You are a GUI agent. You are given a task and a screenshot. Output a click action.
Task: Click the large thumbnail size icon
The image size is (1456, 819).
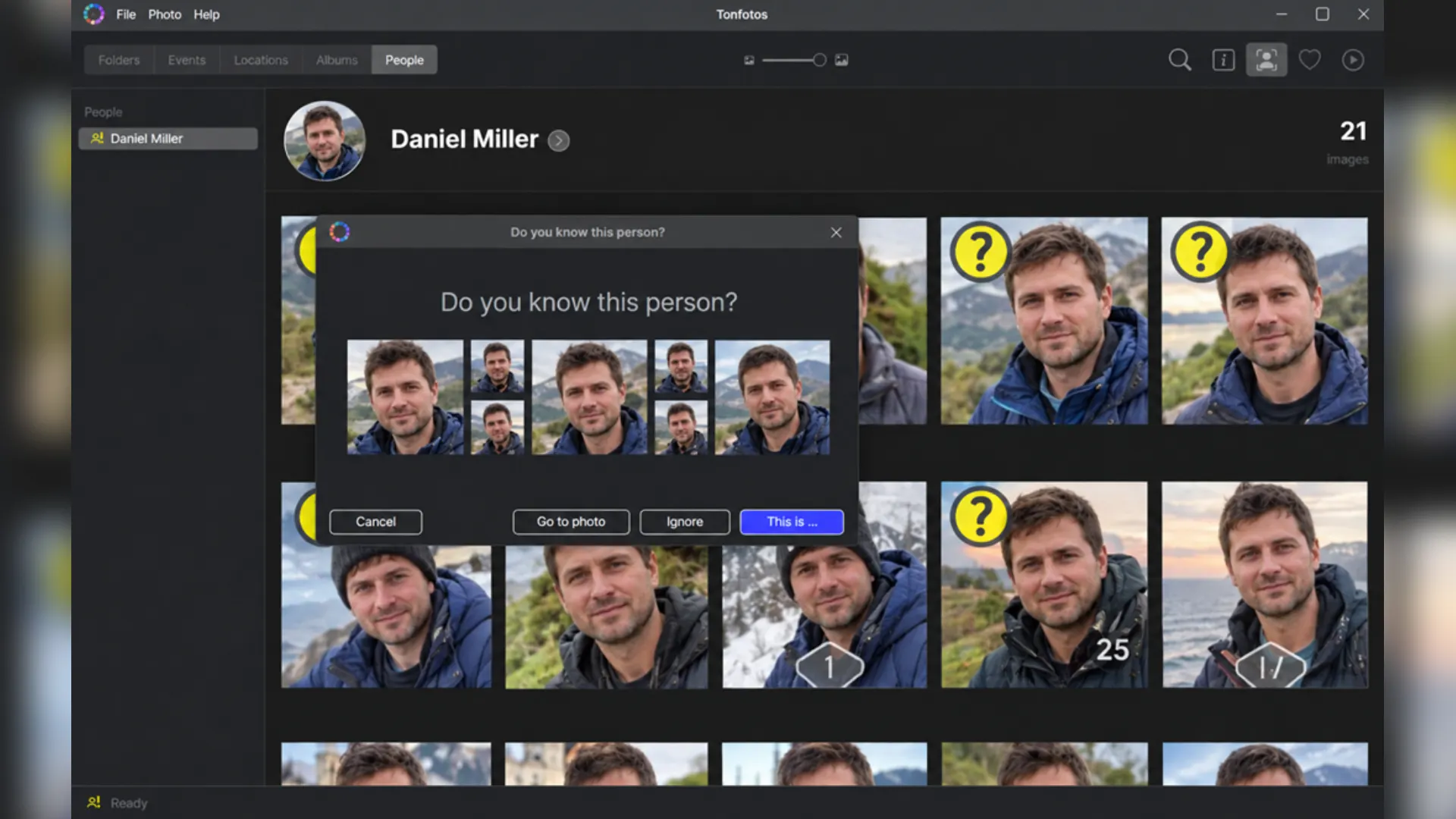[x=842, y=60]
